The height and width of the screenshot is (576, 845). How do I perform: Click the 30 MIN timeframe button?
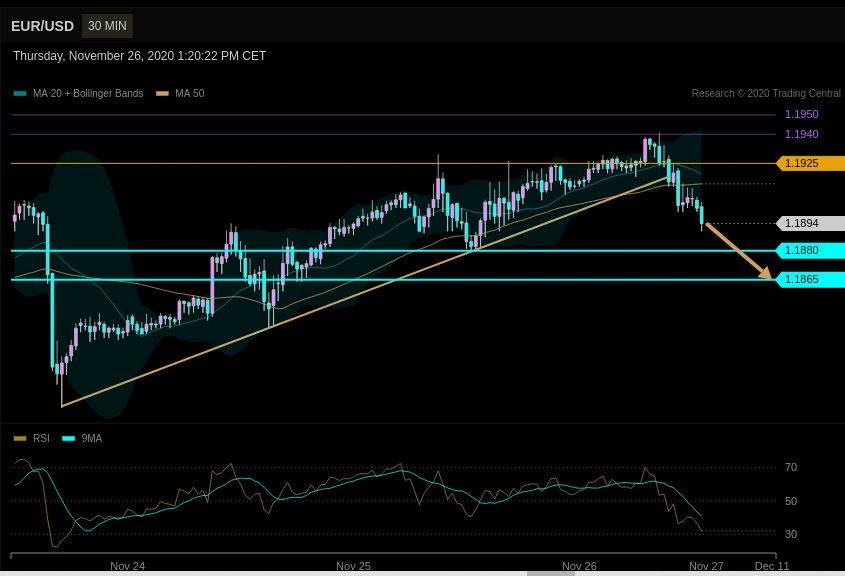pyautogui.click(x=107, y=26)
